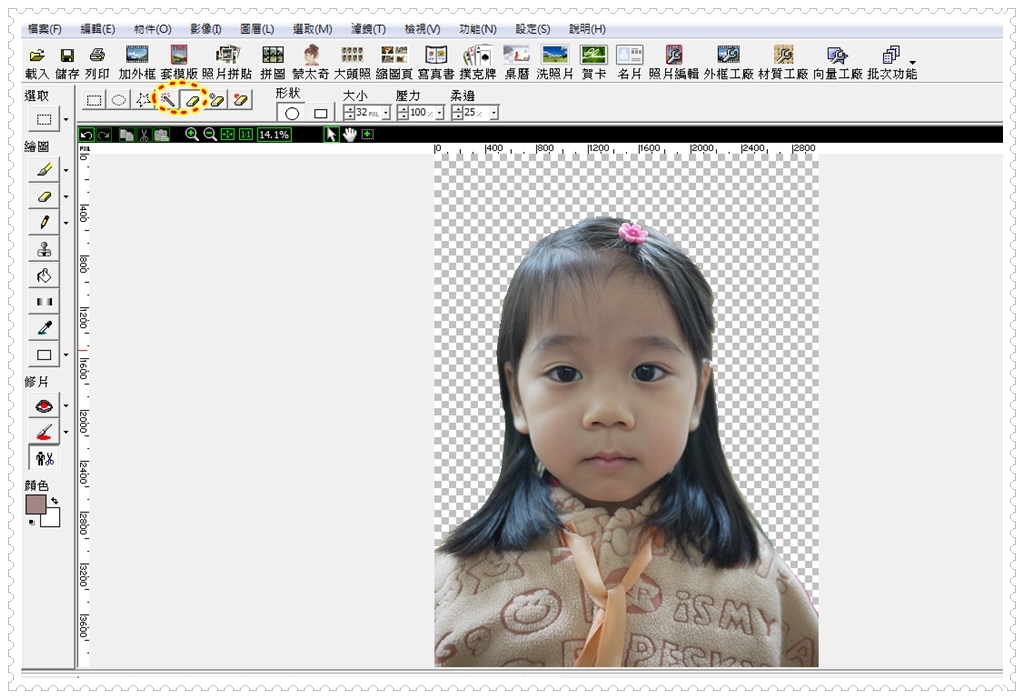Activate the arrow pointer mode
This screenshot has height=699, width=1024.
coord(332,135)
